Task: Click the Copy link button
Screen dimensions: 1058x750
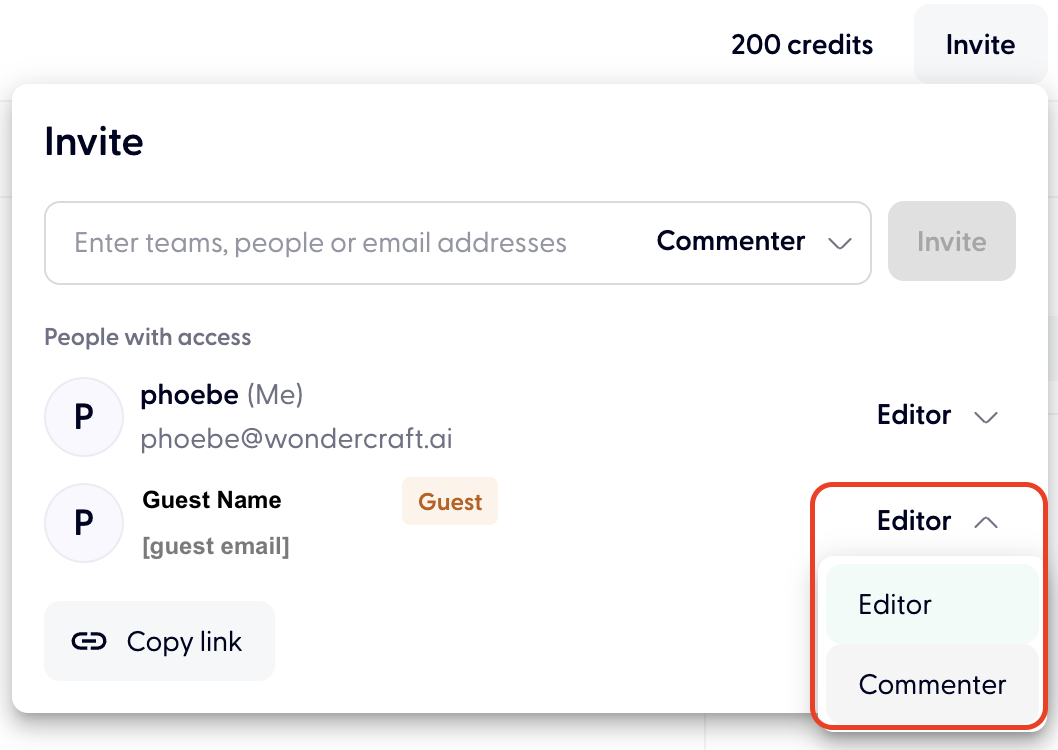Action: tap(159, 642)
